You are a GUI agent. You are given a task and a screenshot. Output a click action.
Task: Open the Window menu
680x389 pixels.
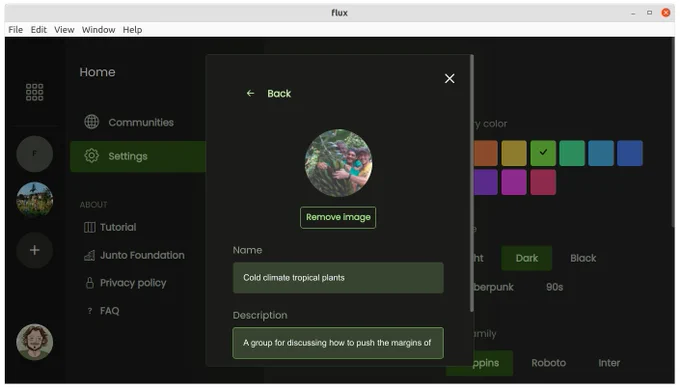(x=98, y=29)
